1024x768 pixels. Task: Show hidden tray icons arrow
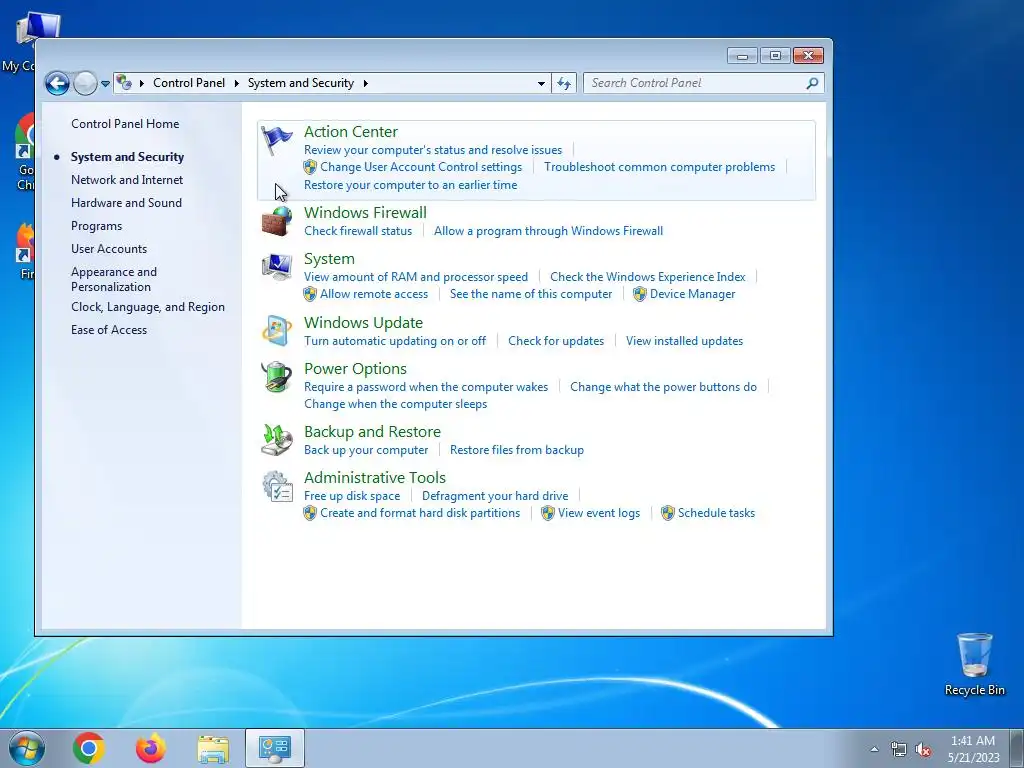coord(874,749)
